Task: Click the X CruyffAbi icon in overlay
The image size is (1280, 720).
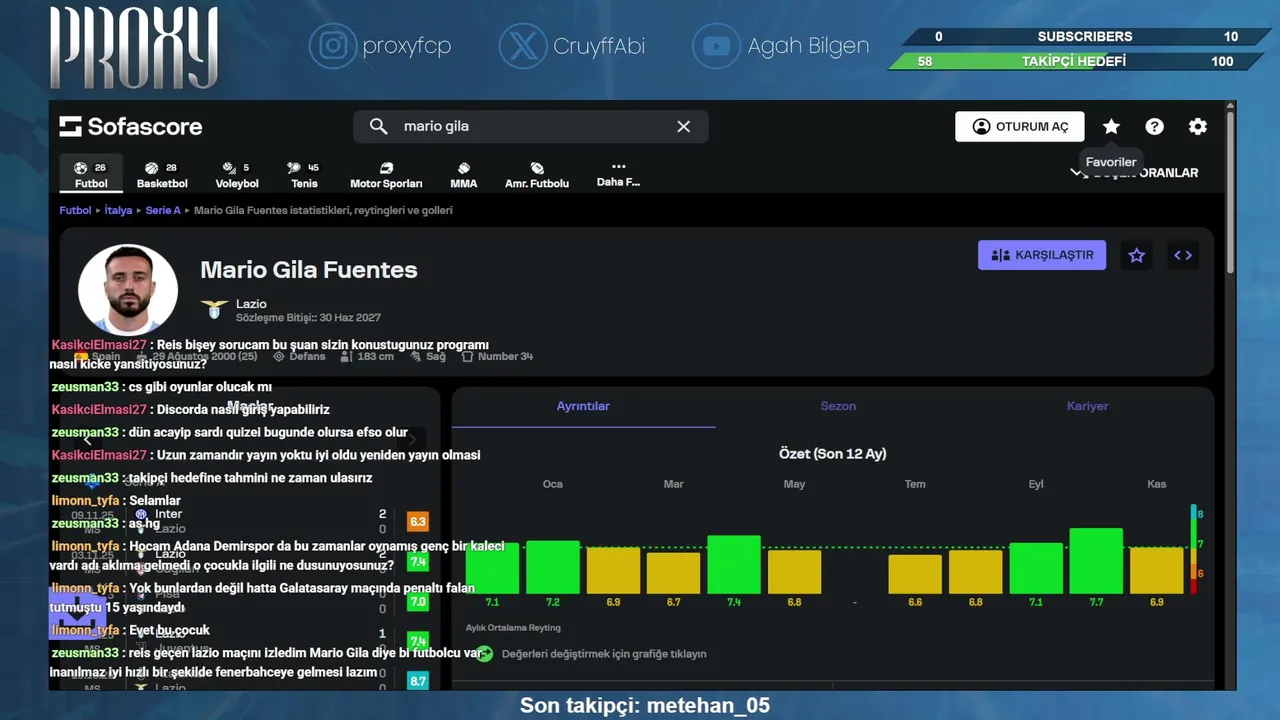Action: pos(523,46)
